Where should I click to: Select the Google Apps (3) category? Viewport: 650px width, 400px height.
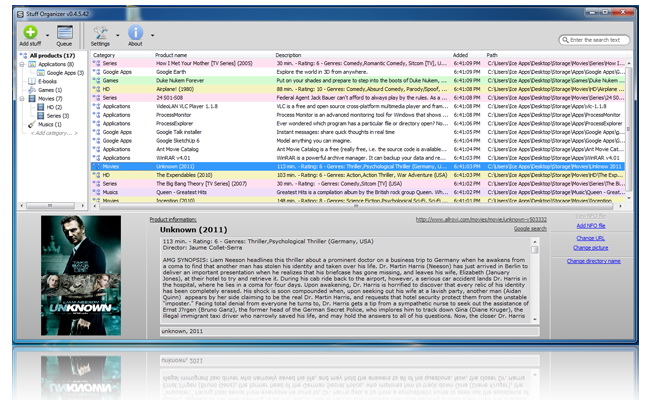coord(65,73)
